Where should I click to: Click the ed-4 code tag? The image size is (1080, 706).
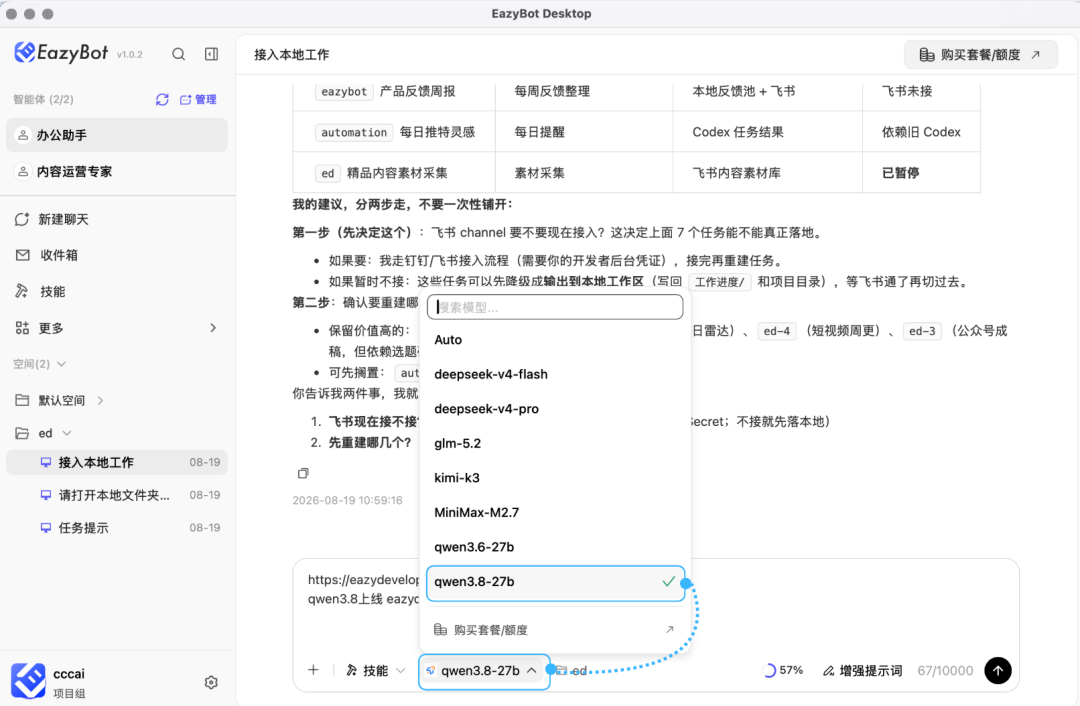point(776,331)
